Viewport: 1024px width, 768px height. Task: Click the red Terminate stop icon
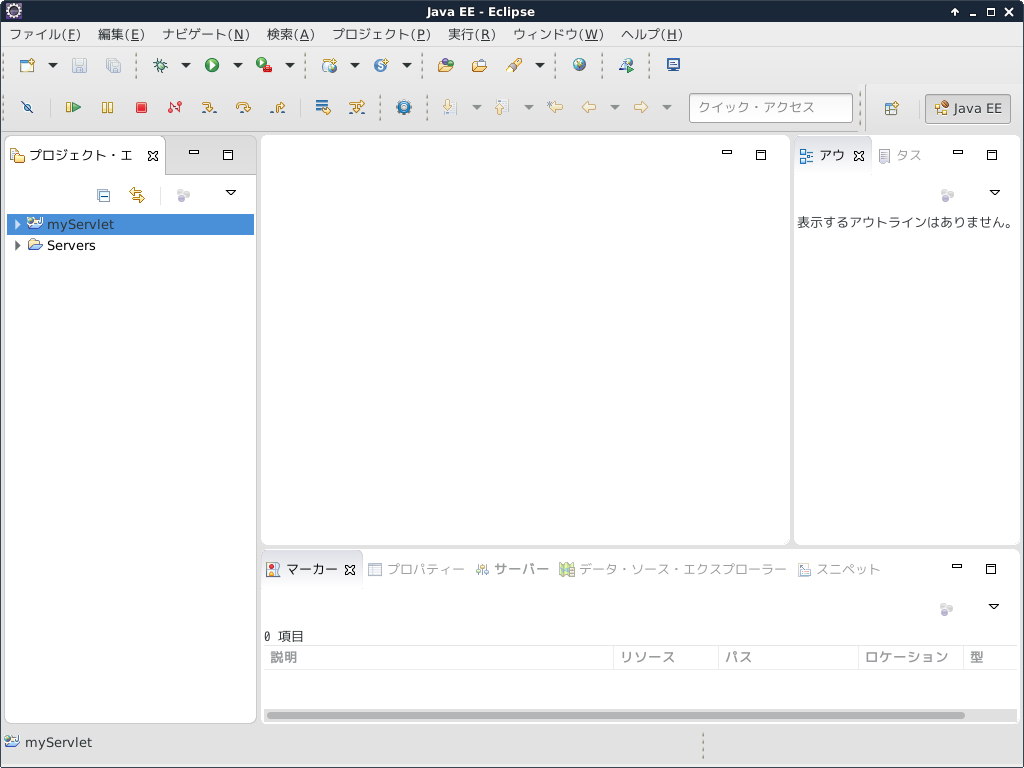pyautogui.click(x=141, y=107)
